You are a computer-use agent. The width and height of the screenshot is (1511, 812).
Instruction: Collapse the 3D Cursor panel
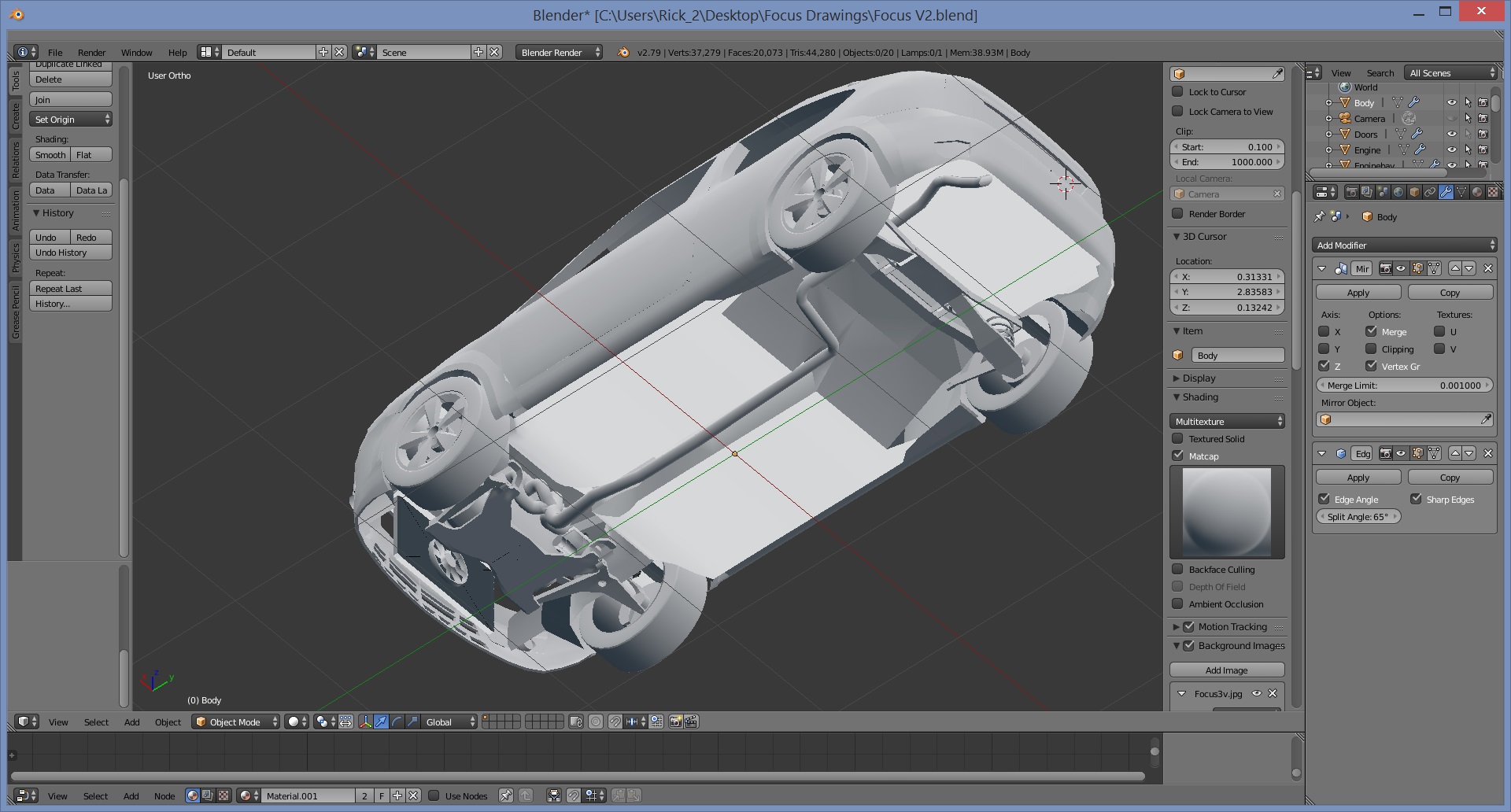pyautogui.click(x=1177, y=236)
